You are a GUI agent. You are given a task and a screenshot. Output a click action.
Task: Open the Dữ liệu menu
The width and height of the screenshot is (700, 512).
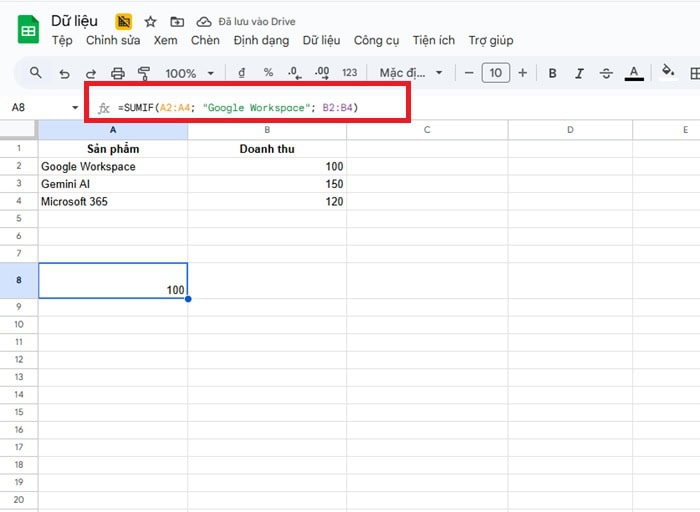point(321,40)
